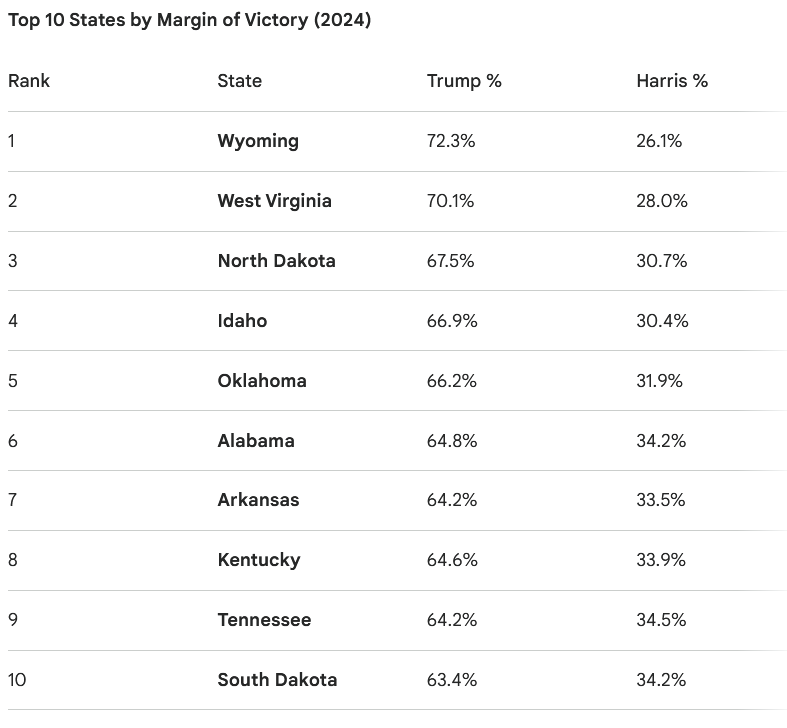787x728 pixels.
Task: Click the 31.9% Harris percentage for Oklahoma
Action: point(660,381)
